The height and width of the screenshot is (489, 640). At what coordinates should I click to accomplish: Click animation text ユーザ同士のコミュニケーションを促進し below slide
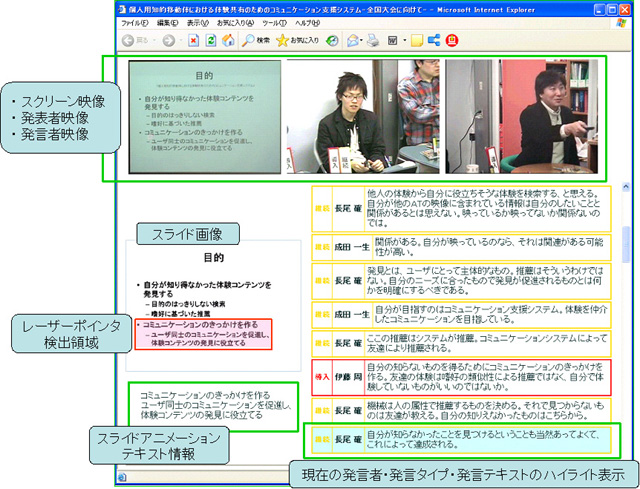(216, 405)
